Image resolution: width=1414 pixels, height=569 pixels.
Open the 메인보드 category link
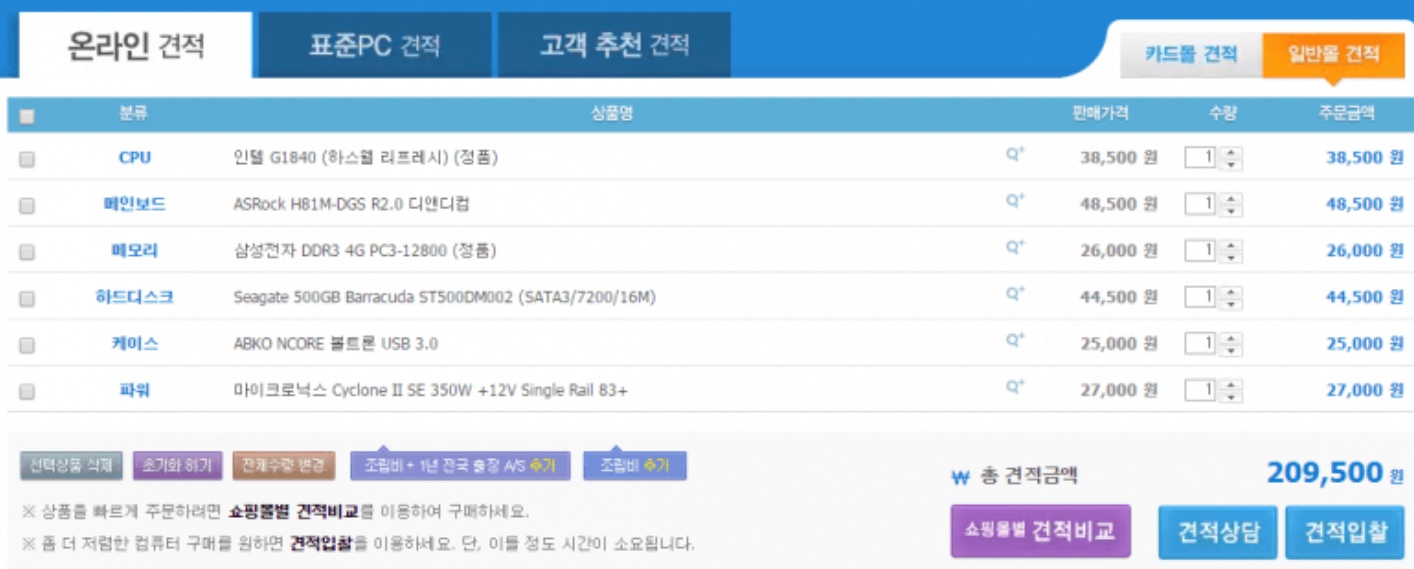(x=134, y=204)
